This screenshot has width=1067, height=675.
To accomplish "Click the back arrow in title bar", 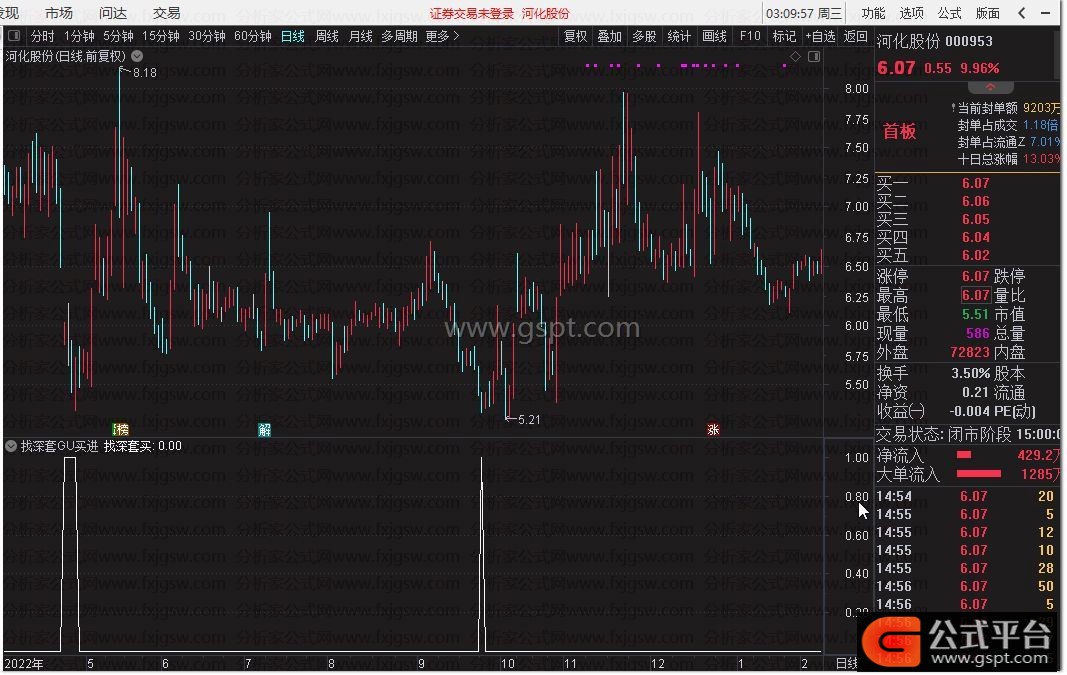I will tap(1021, 13).
